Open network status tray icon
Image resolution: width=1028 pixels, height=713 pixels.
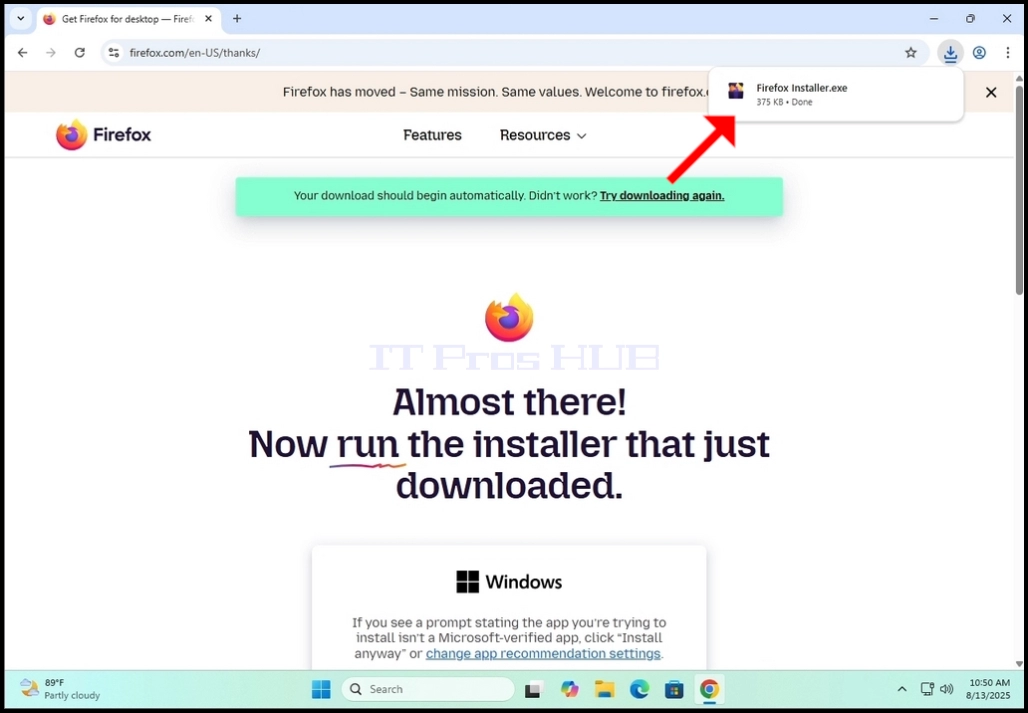(x=927, y=689)
